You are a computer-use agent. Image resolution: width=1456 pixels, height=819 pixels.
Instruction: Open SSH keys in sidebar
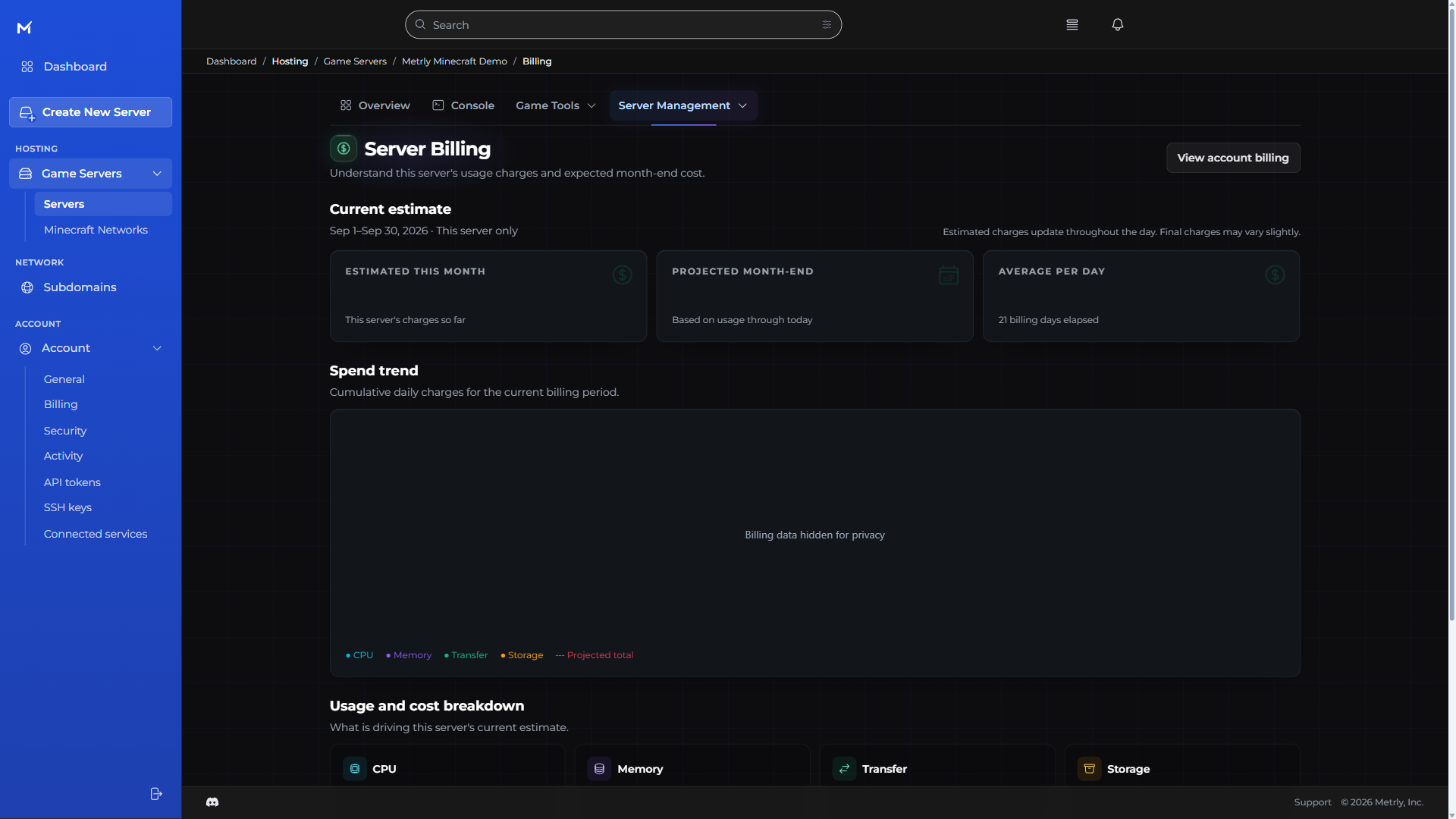pyautogui.click(x=67, y=508)
